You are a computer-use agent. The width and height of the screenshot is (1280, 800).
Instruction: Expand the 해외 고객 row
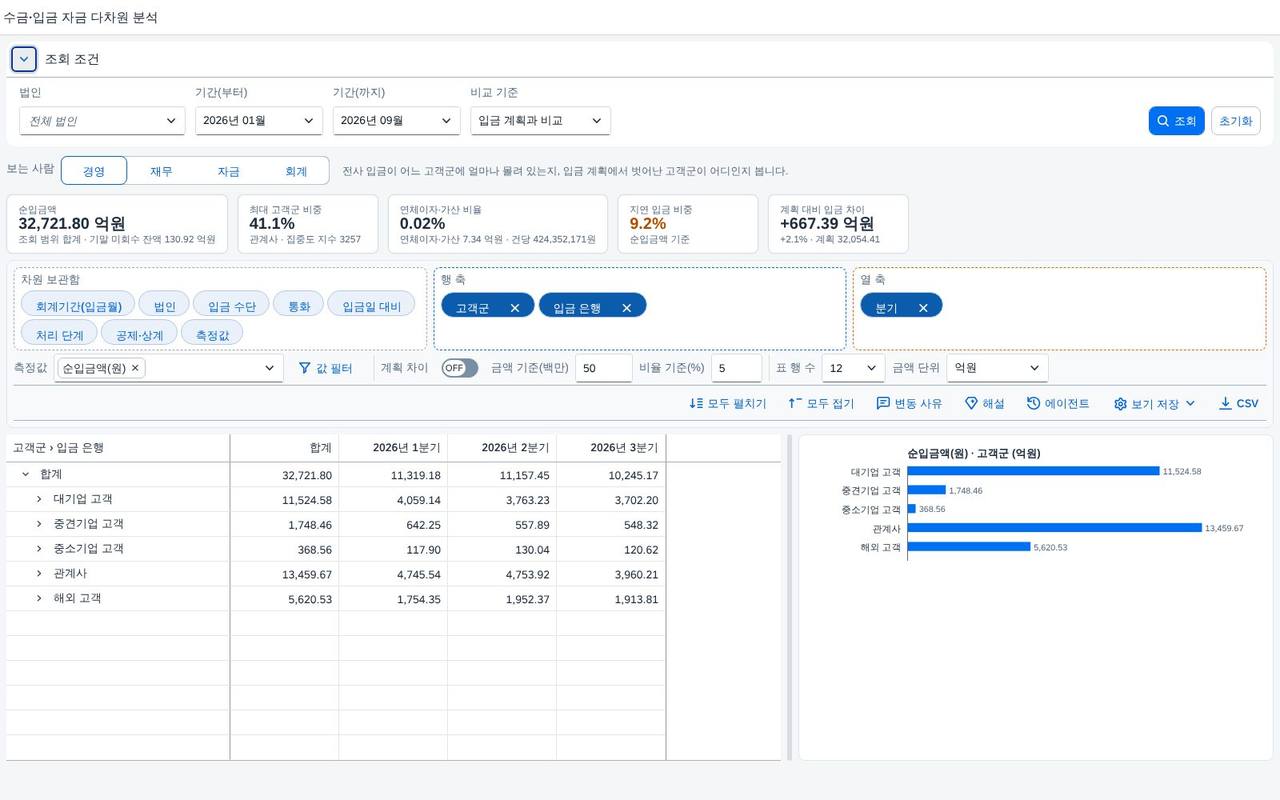pyautogui.click(x=39, y=598)
